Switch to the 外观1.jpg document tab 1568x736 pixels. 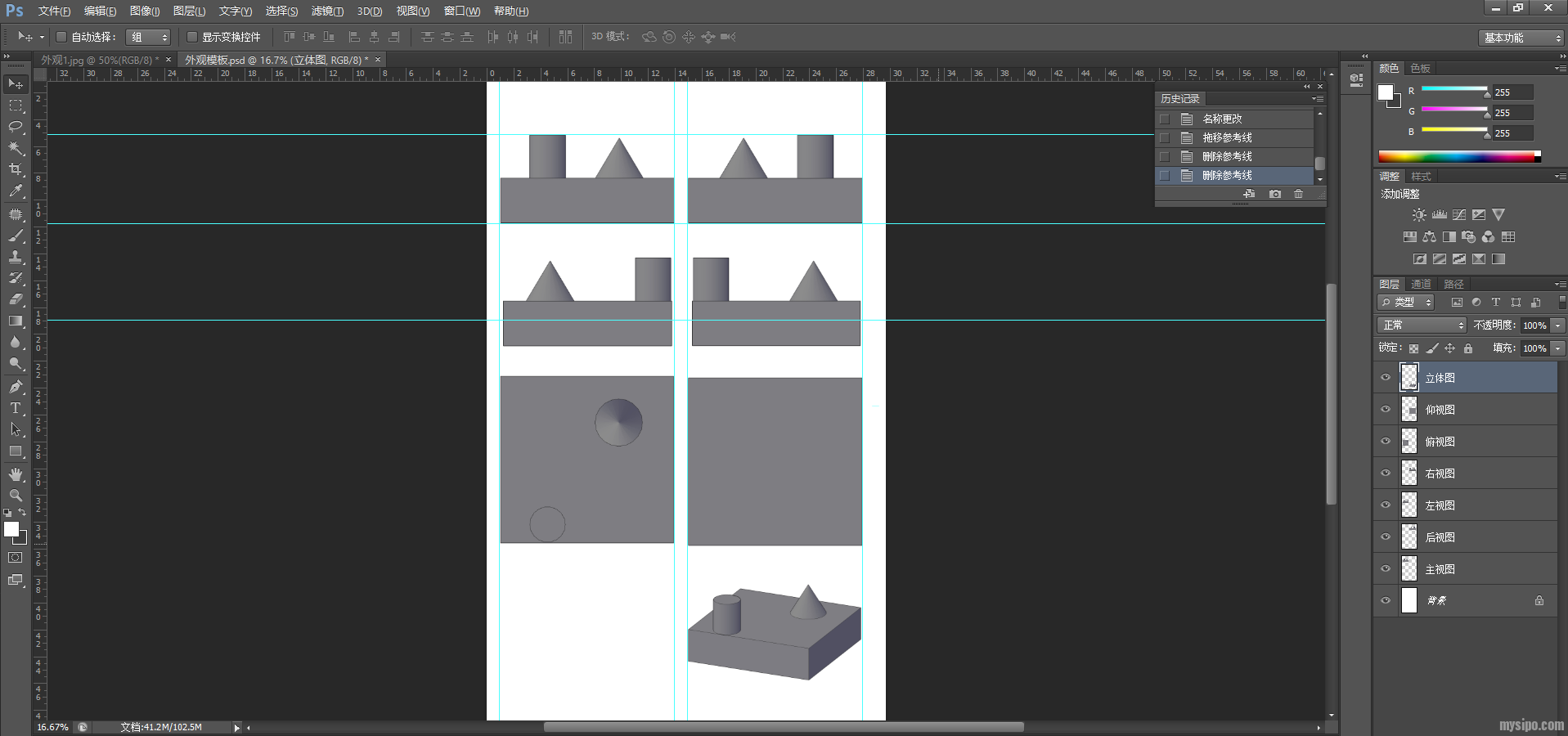pyautogui.click(x=100, y=60)
